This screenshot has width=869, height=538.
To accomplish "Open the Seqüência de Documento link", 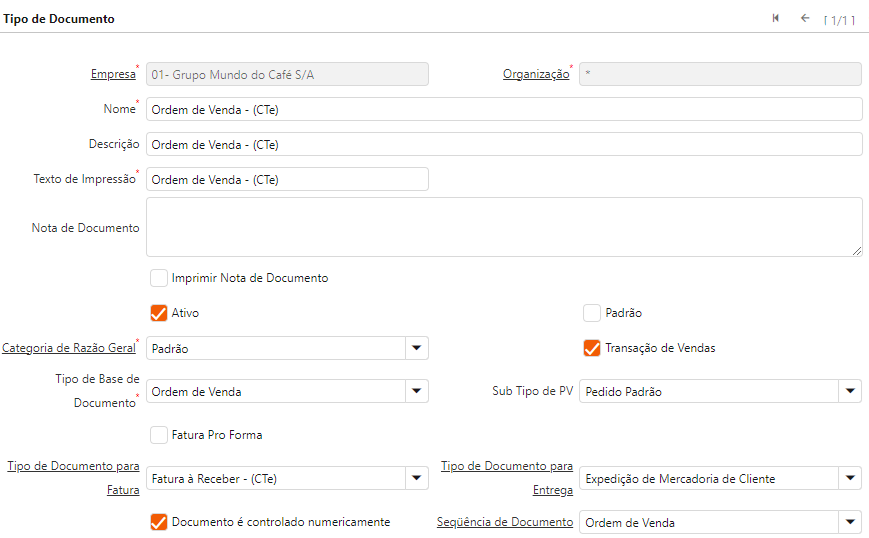I will click(x=504, y=522).
